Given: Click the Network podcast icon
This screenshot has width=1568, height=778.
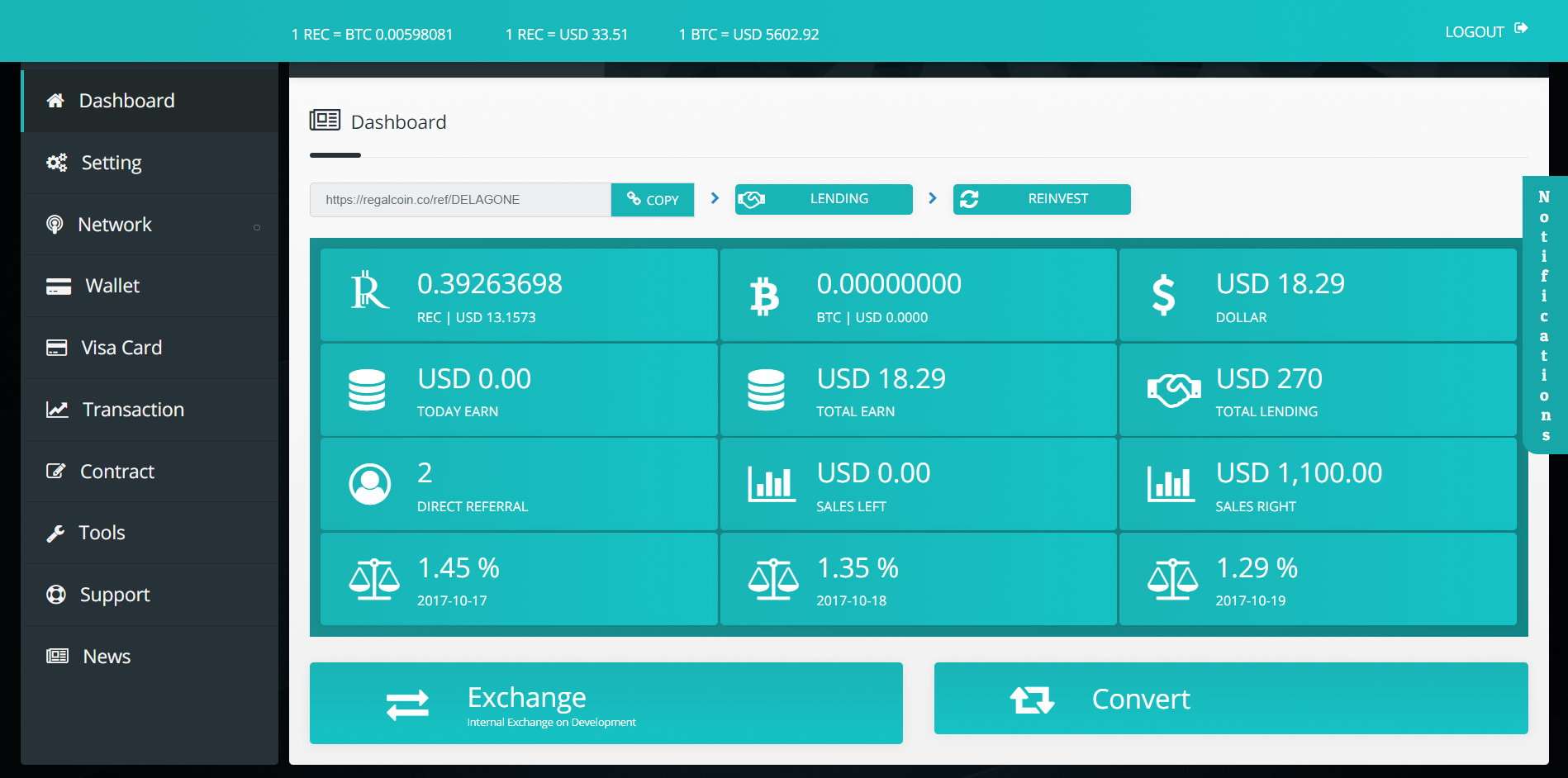Looking at the screenshot, I should coord(55,225).
